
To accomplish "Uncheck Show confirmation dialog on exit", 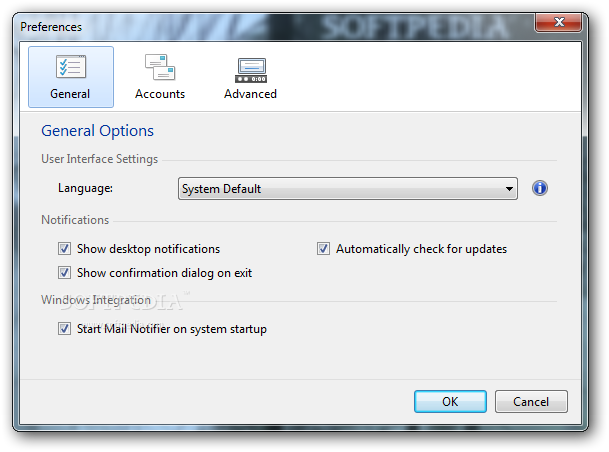I will 64,273.
